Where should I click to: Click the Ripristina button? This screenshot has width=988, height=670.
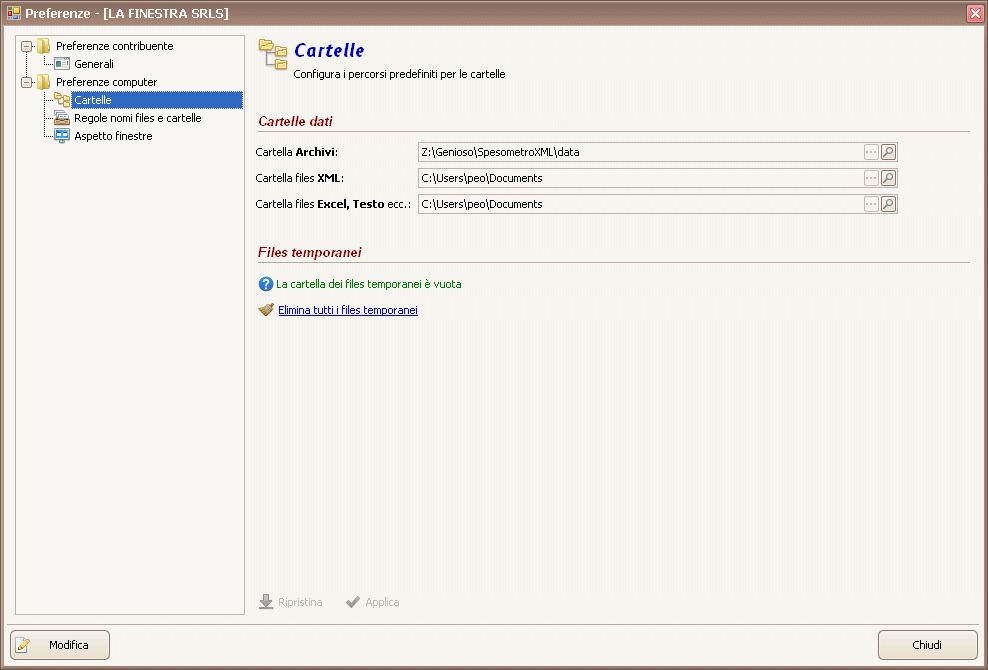[291, 602]
